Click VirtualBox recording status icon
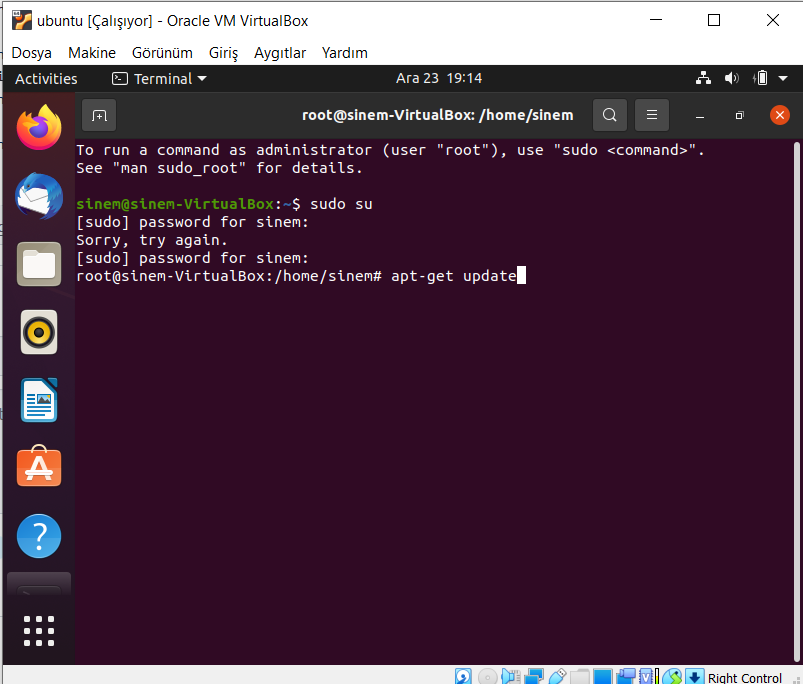The image size is (803, 684). 626,676
